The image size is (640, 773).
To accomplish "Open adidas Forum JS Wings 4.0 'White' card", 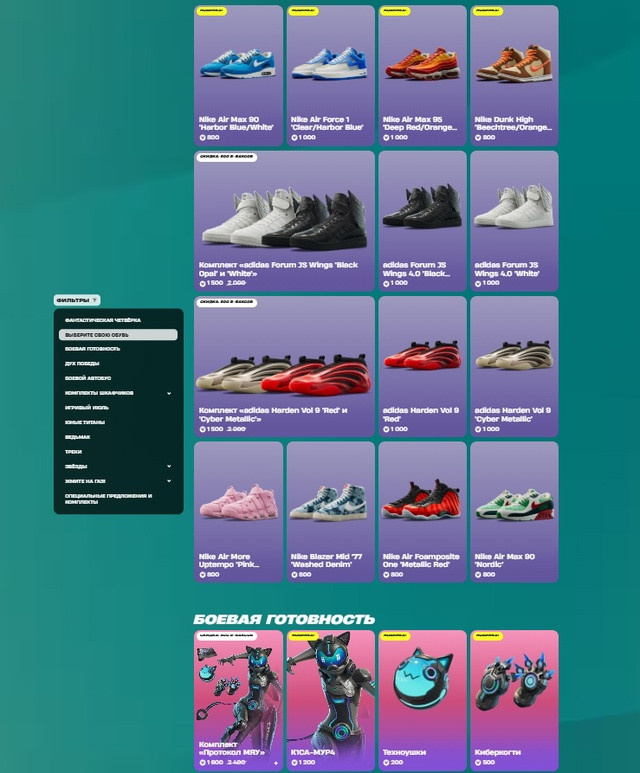I will click(x=514, y=221).
